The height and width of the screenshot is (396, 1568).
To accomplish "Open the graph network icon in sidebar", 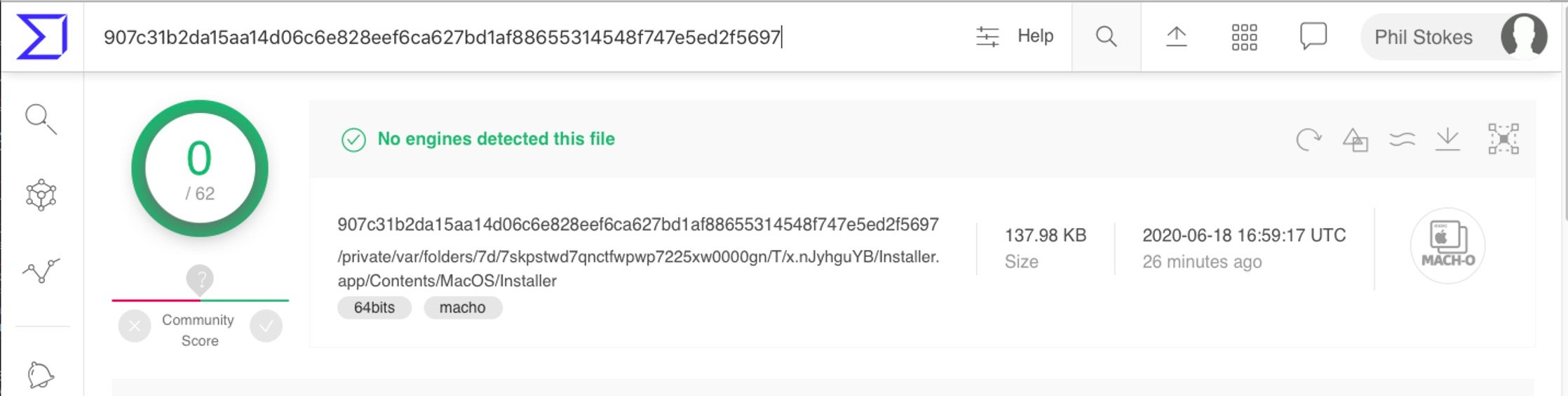I will click(x=41, y=195).
